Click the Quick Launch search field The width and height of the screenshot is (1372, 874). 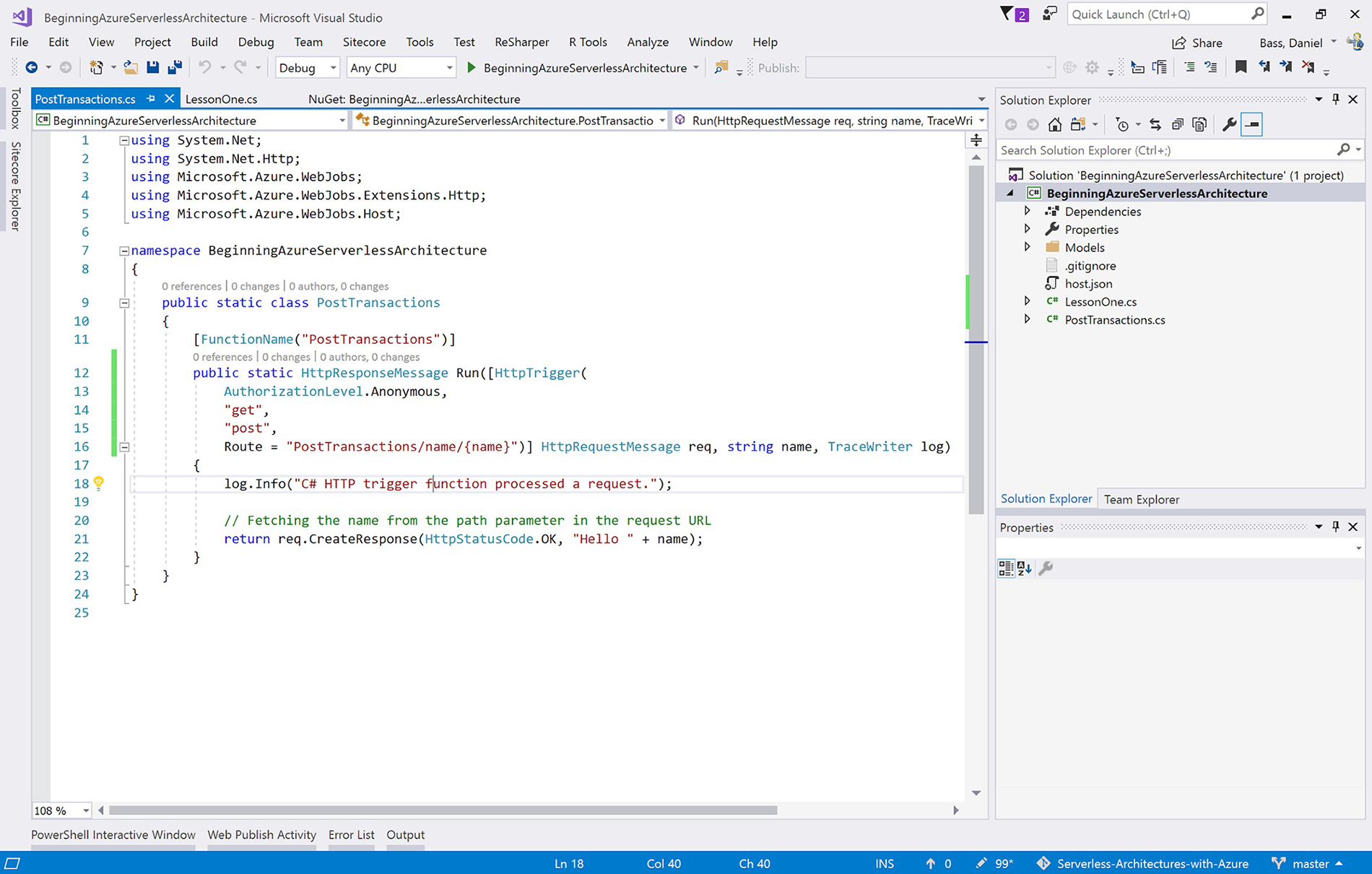[1165, 14]
